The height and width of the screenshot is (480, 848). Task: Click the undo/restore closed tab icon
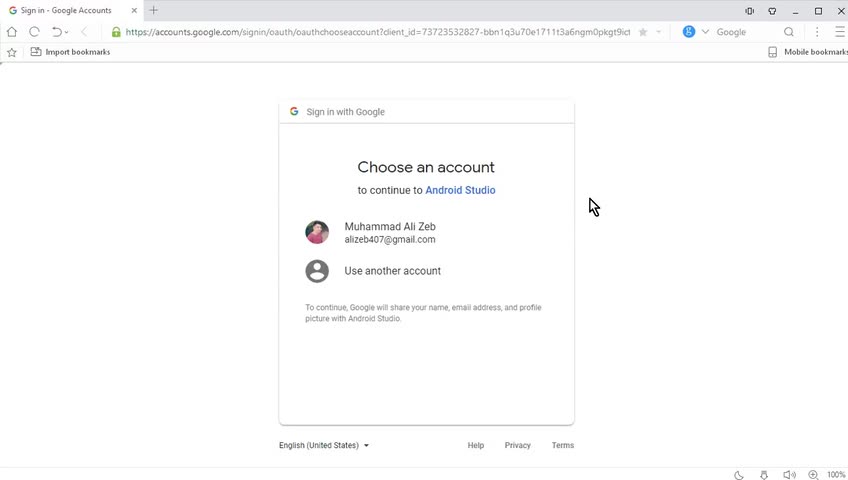56,32
